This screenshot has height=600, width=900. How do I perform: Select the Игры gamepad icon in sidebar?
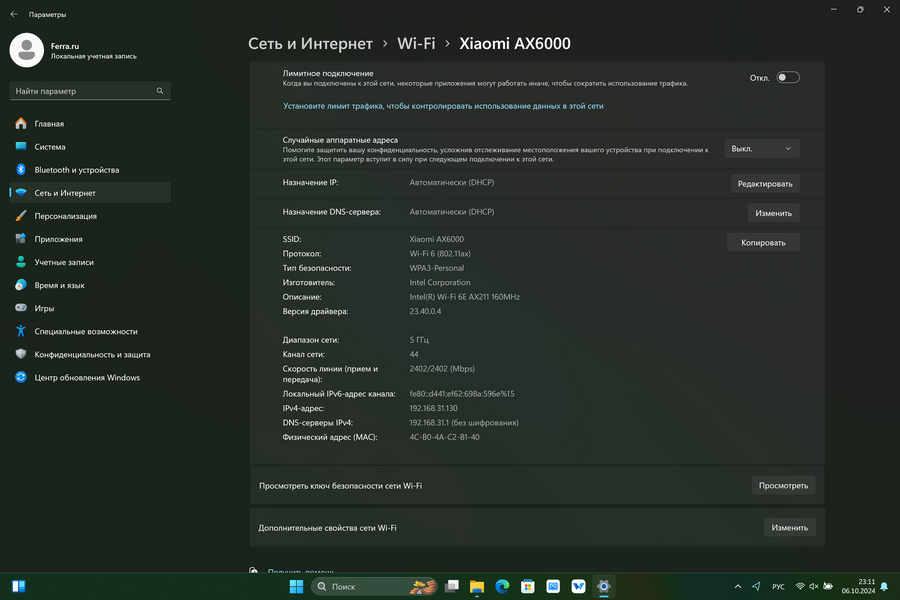click(x=21, y=309)
